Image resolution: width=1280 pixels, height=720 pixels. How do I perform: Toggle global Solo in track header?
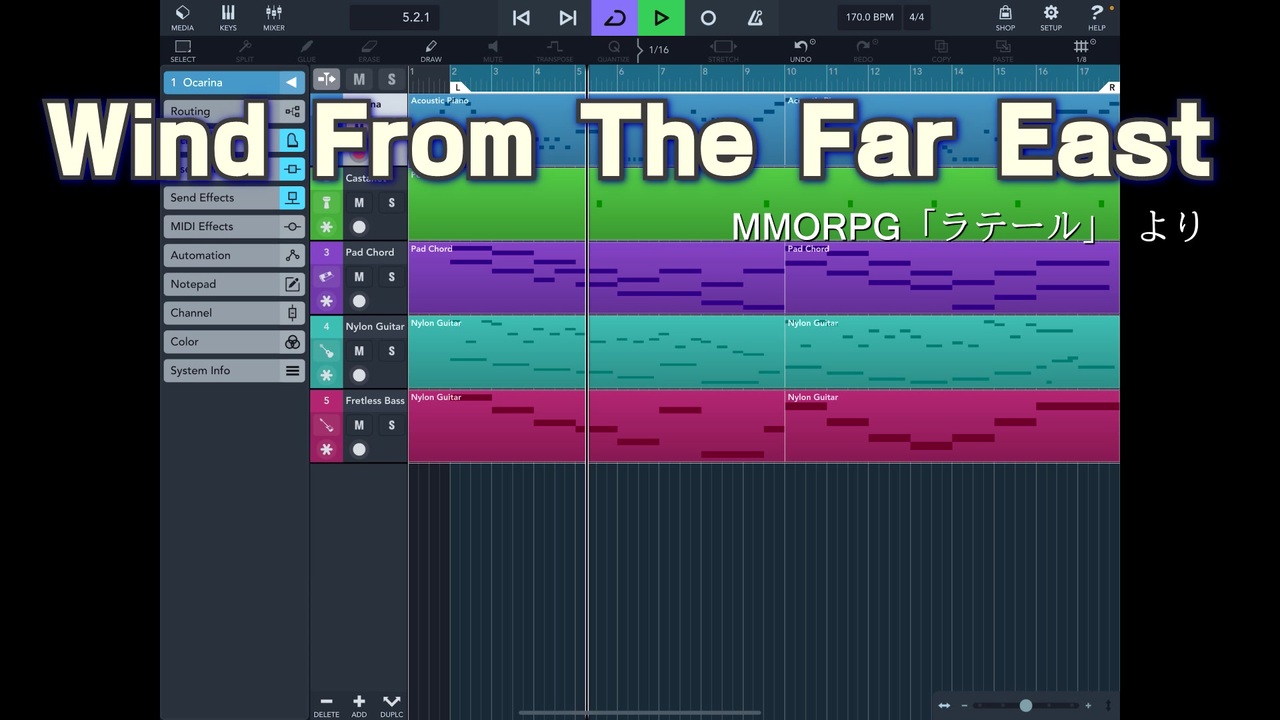pos(391,79)
